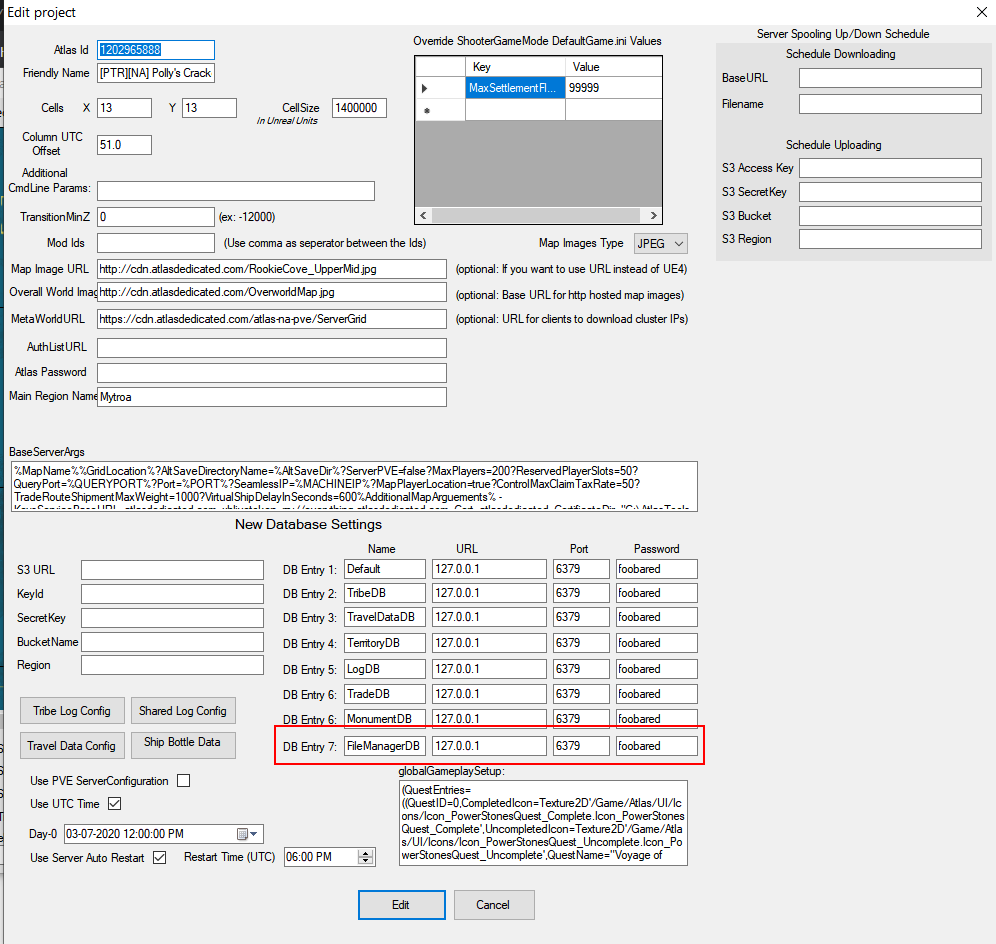Open Tribe Log Config
The width and height of the screenshot is (996, 944).
click(x=72, y=710)
